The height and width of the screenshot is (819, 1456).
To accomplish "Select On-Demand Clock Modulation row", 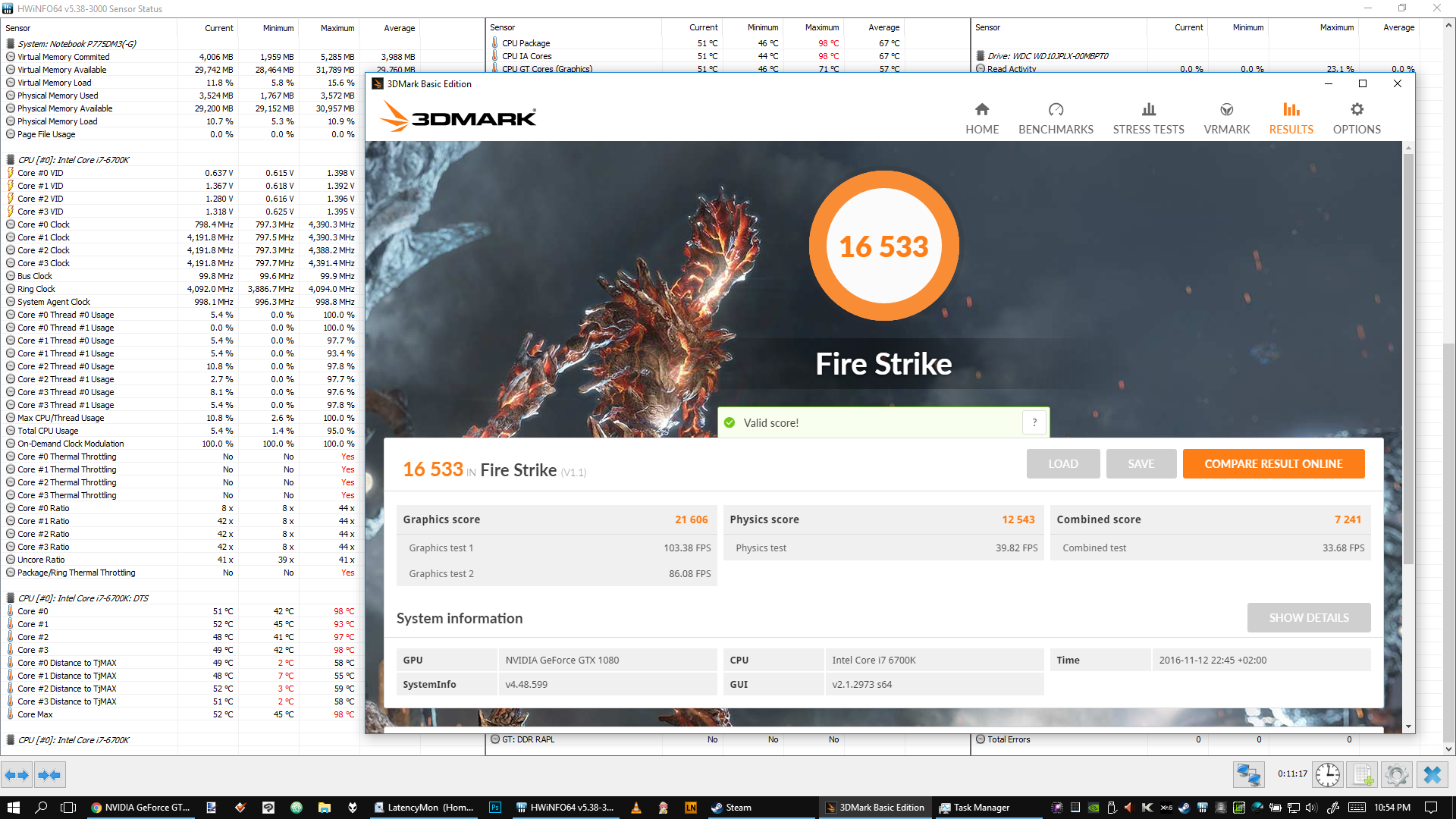I will [x=180, y=444].
